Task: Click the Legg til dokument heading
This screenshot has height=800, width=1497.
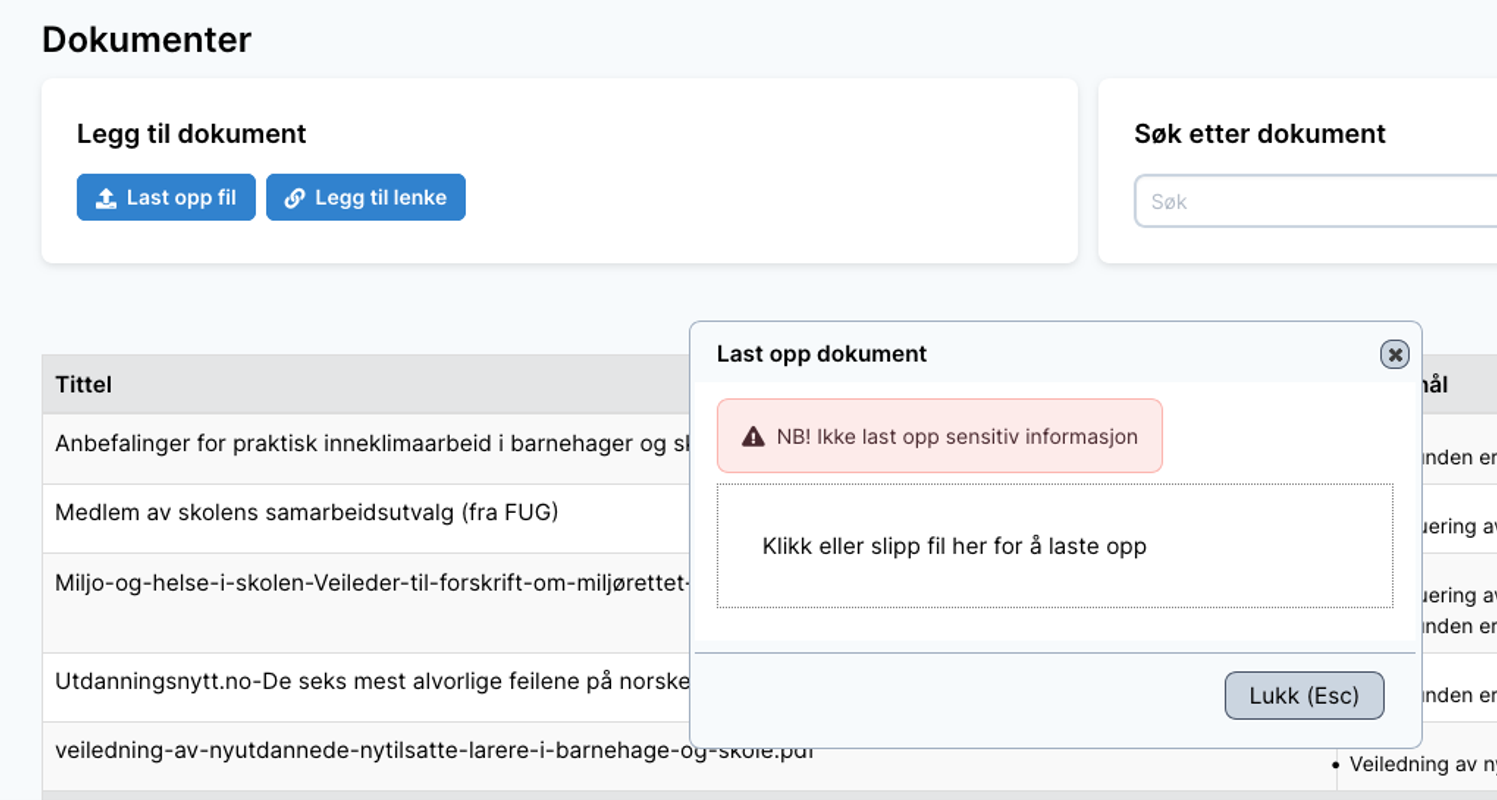Action: (x=191, y=134)
